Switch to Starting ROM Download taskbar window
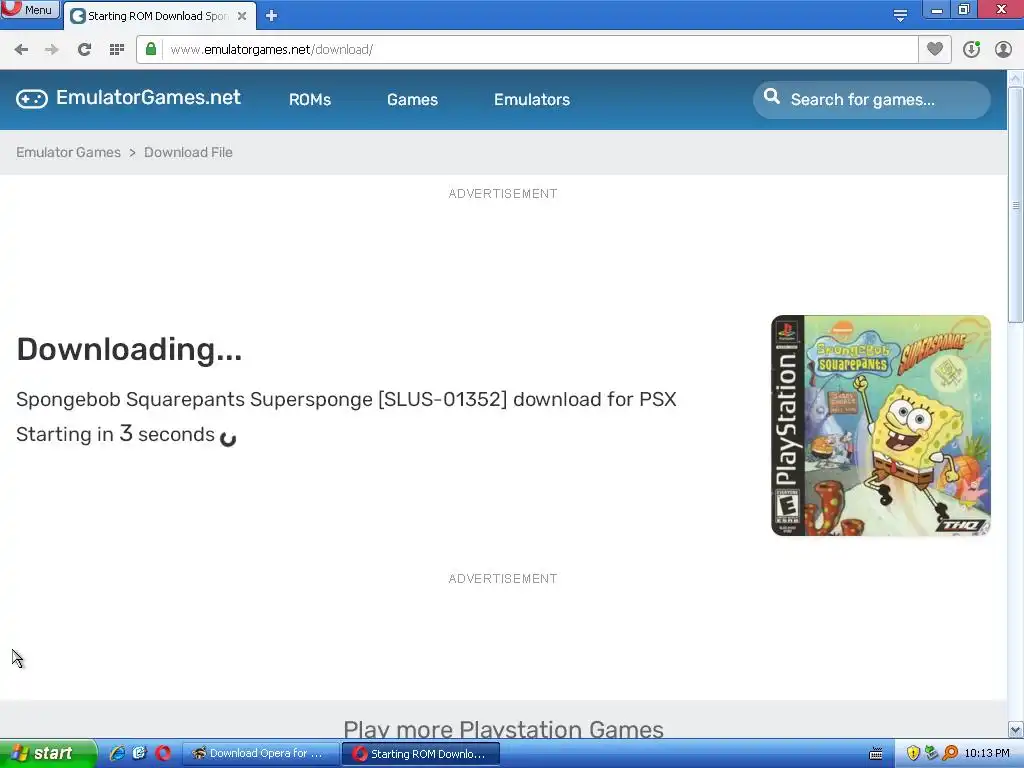The height and width of the screenshot is (768, 1024). pyautogui.click(x=421, y=753)
